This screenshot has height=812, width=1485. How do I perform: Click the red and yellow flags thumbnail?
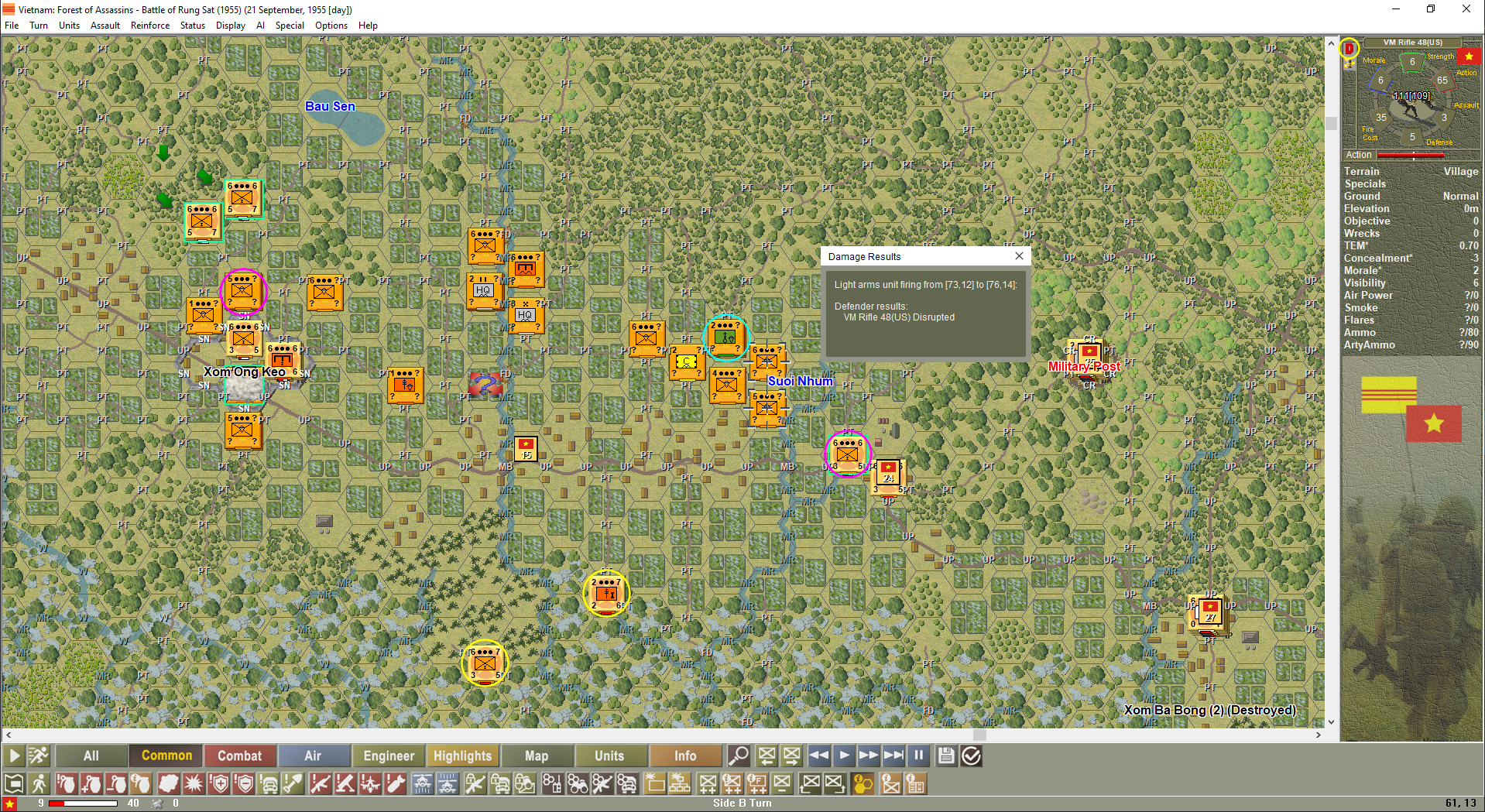[1411, 409]
